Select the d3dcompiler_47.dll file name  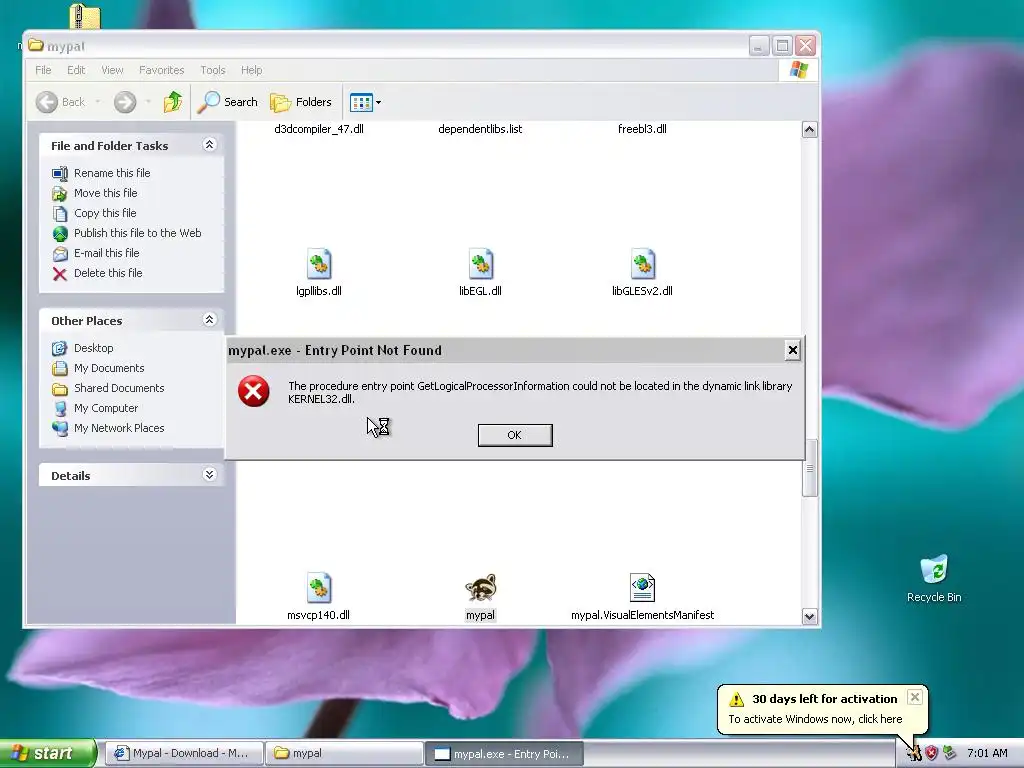(319, 129)
